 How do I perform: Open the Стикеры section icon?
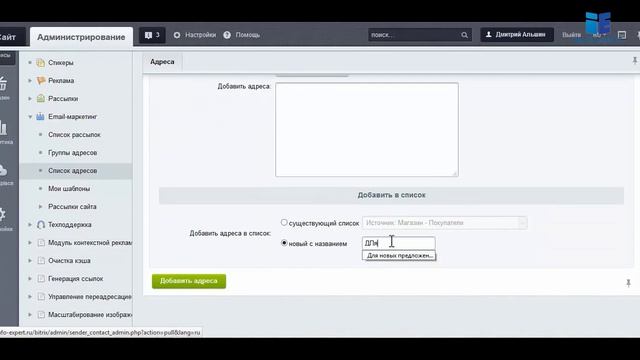[40, 62]
